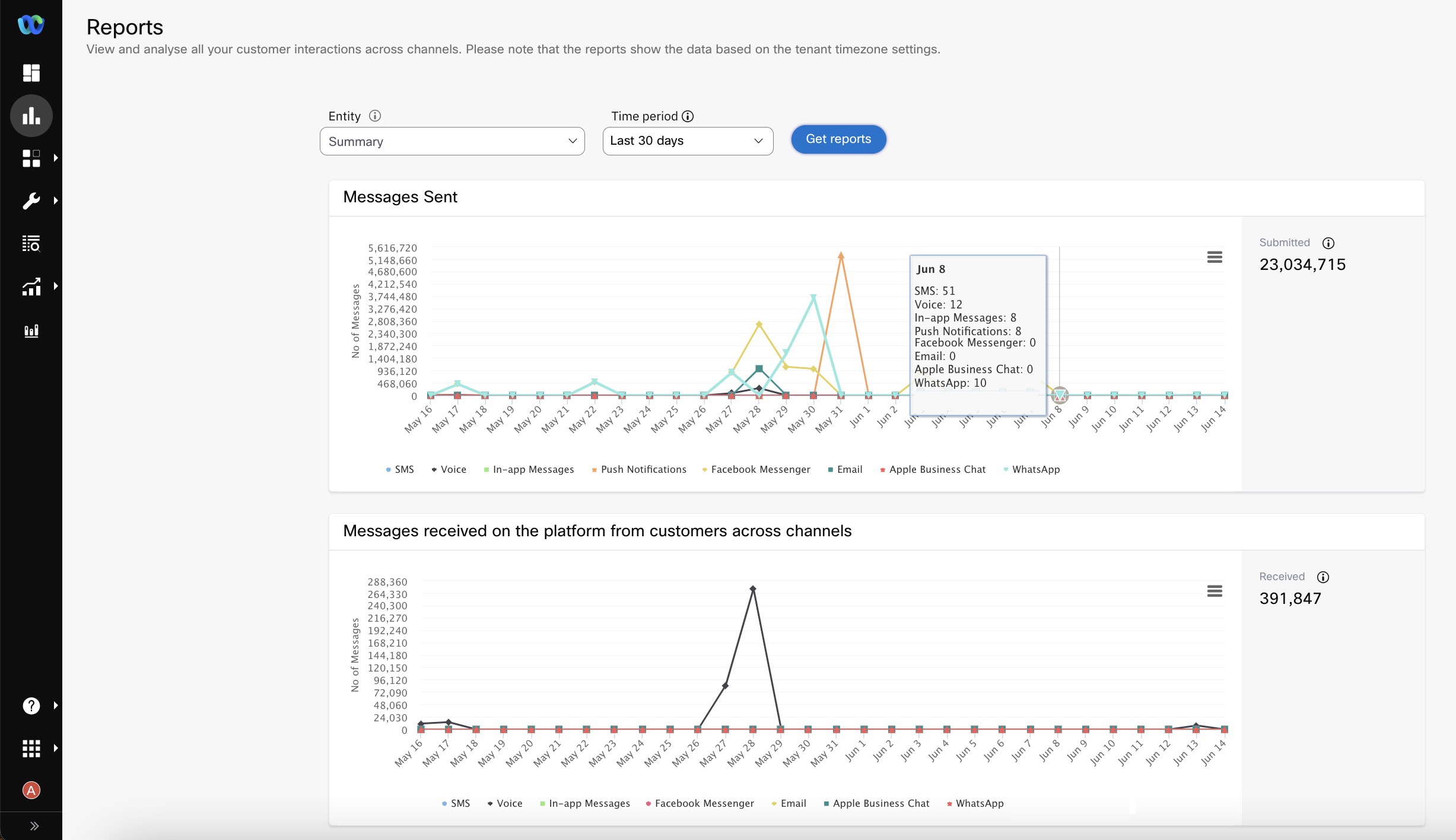Image resolution: width=1456 pixels, height=840 pixels.
Task: Open the nine-dot app launcher icon
Action: point(31,748)
